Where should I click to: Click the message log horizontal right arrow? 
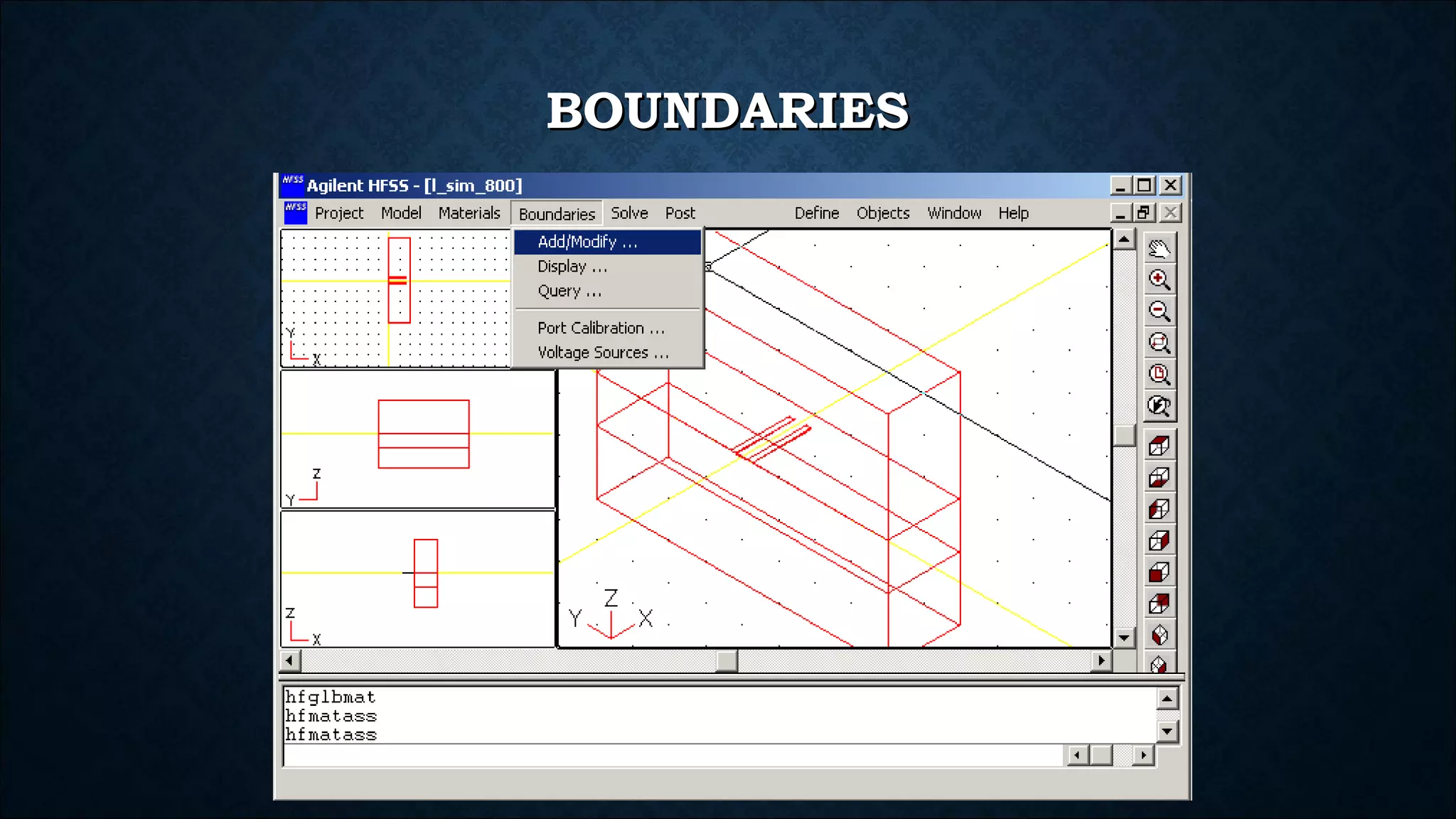(x=1143, y=755)
